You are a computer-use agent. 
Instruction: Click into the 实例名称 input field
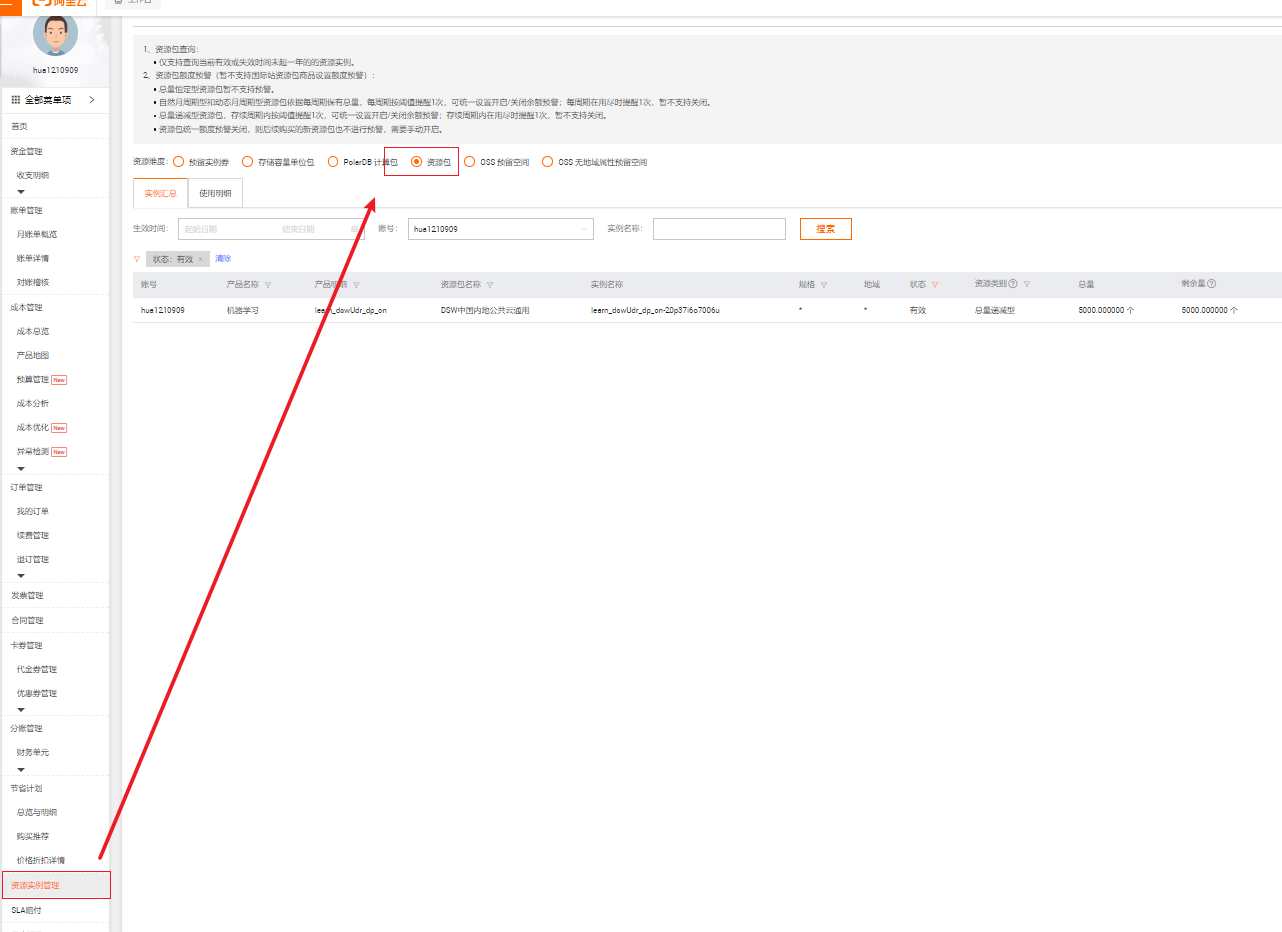pos(719,229)
